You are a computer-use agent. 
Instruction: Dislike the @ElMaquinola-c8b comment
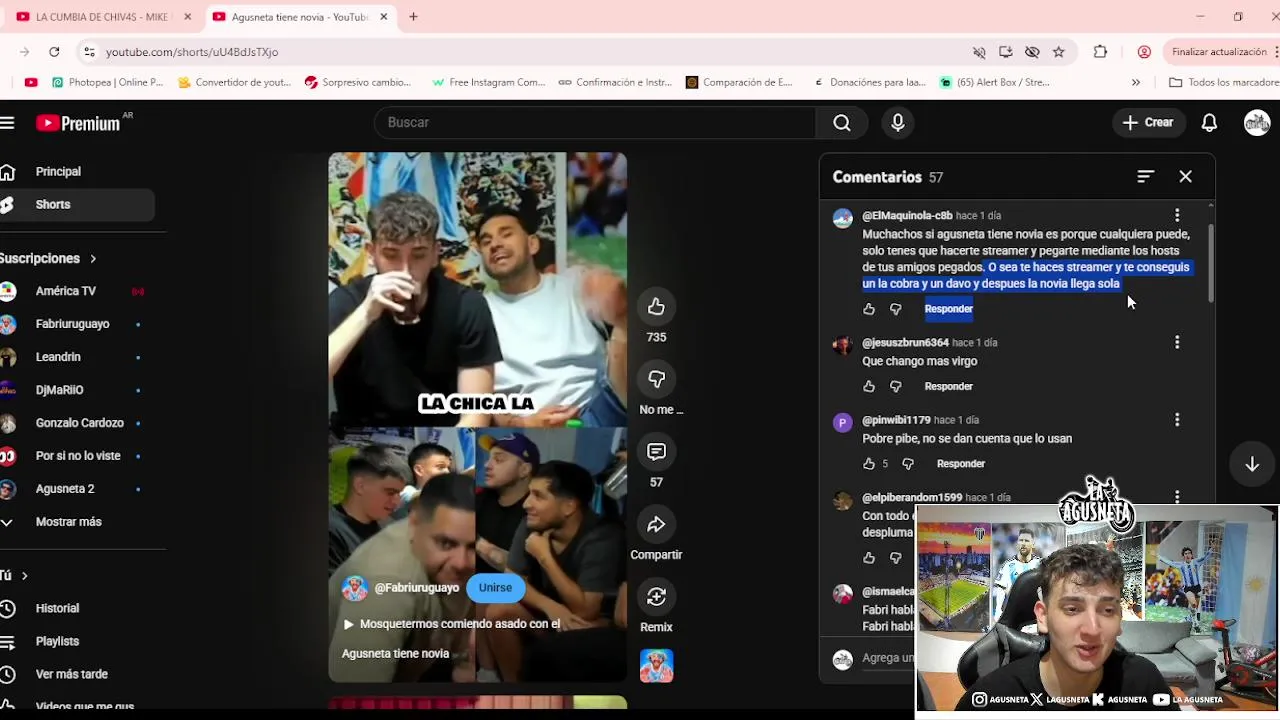pyautogui.click(x=896, y=309)
